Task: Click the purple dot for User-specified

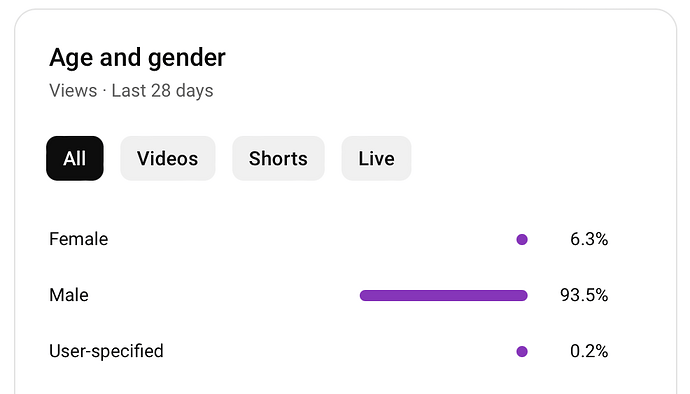Action: (x=522, y=351)
